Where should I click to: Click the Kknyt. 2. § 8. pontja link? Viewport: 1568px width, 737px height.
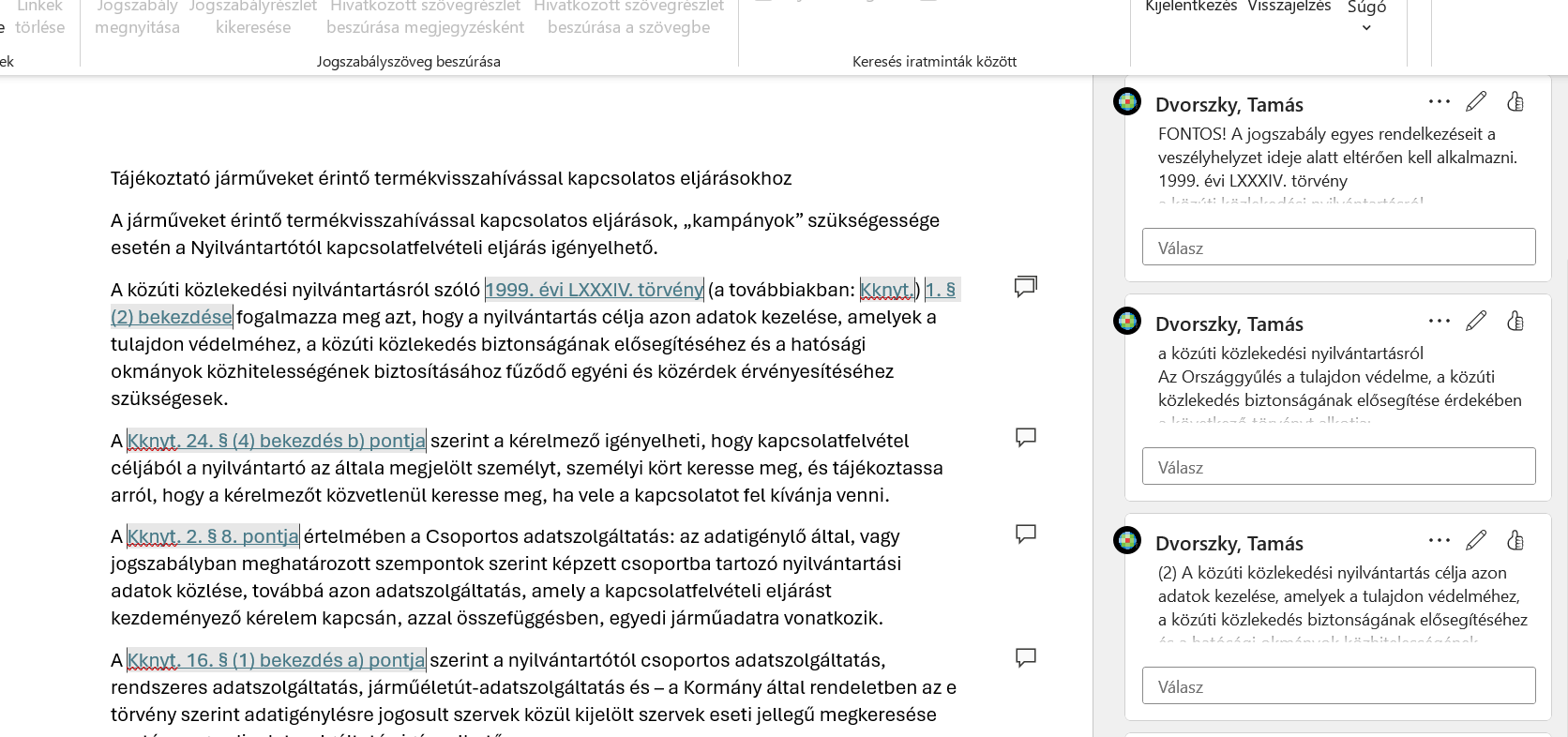coord(213,536)
